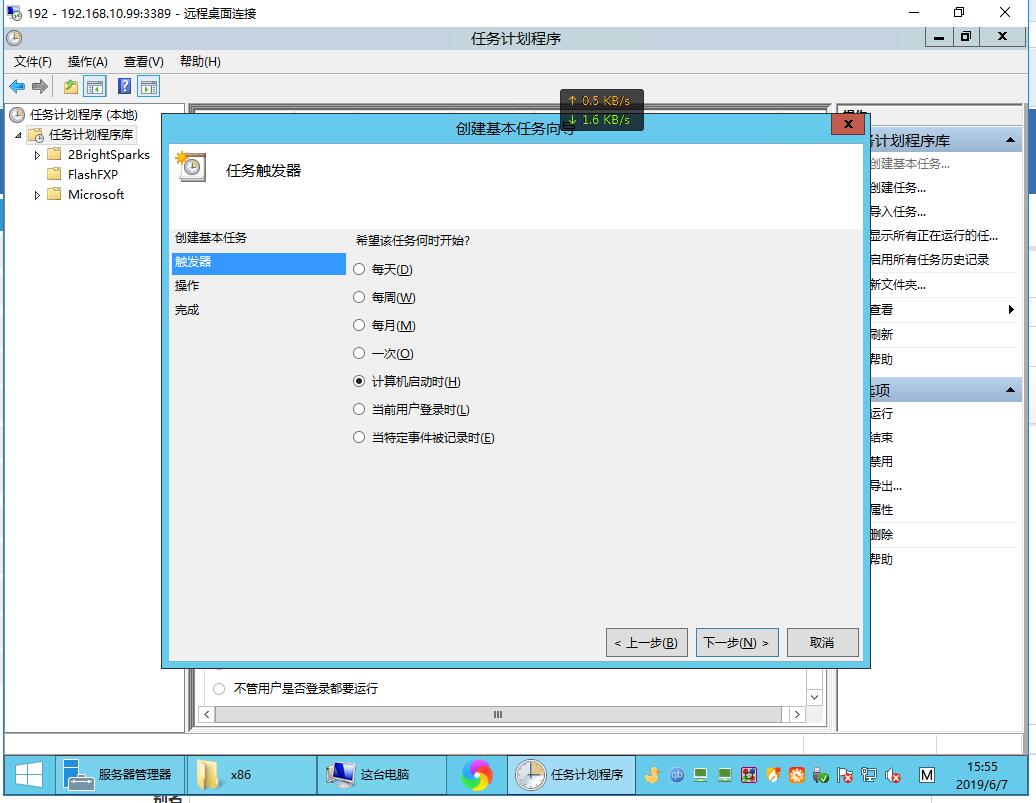Open the 操作(A) menu
This screenshot has height=803, width=1036.
(87, 62)
